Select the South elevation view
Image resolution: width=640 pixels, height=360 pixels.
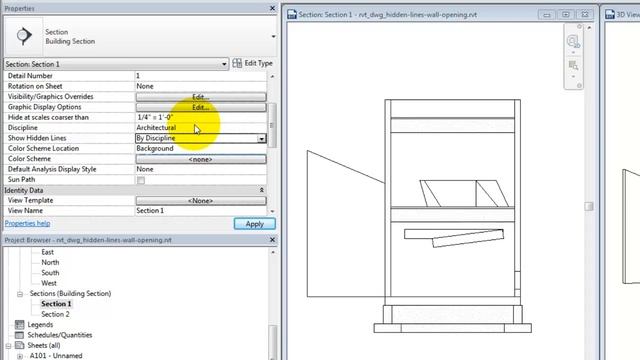tap(50, 273)
